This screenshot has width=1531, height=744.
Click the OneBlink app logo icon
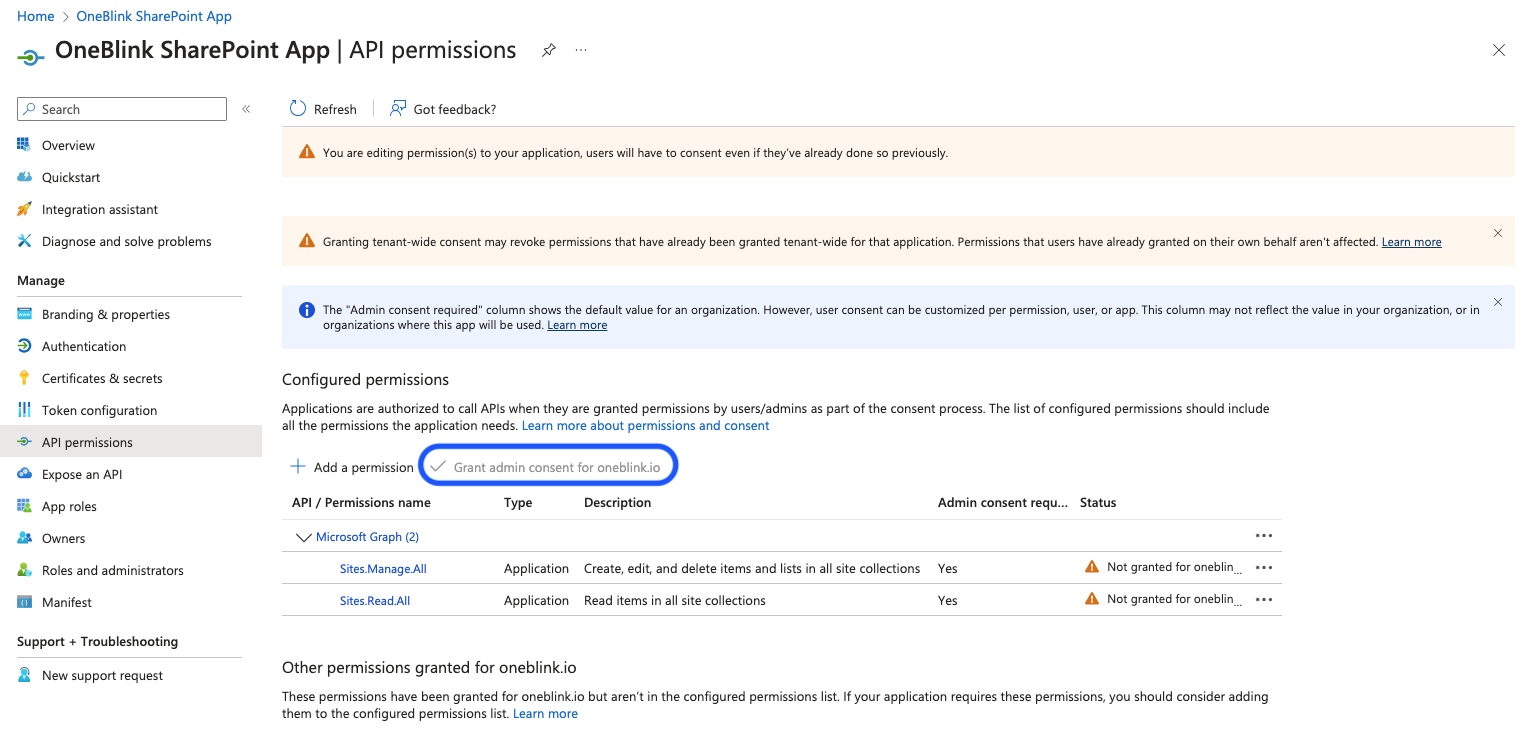pyautogui.click(x=31, y=57)
